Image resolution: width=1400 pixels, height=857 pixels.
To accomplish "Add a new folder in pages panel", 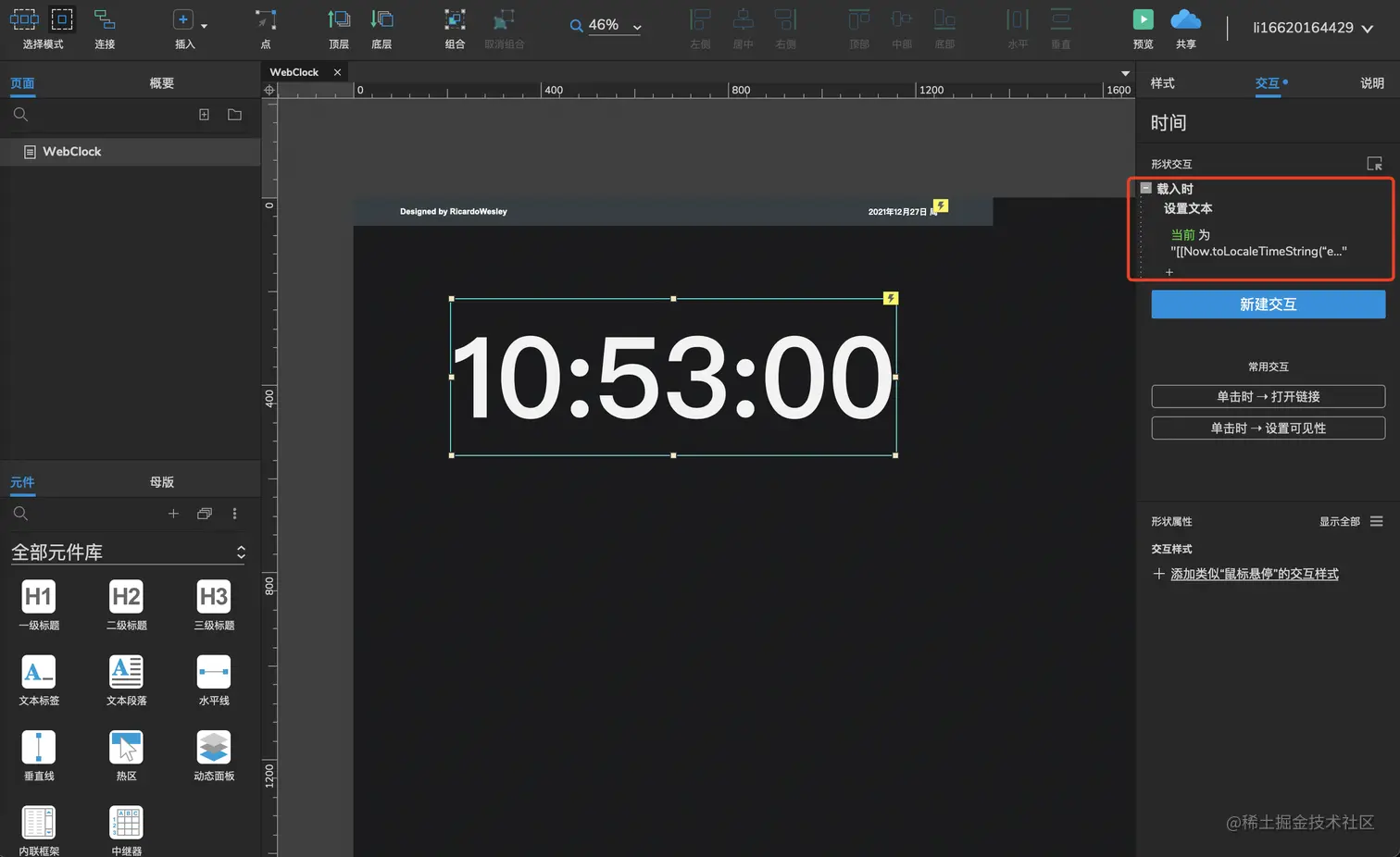I will click(235, 115).
